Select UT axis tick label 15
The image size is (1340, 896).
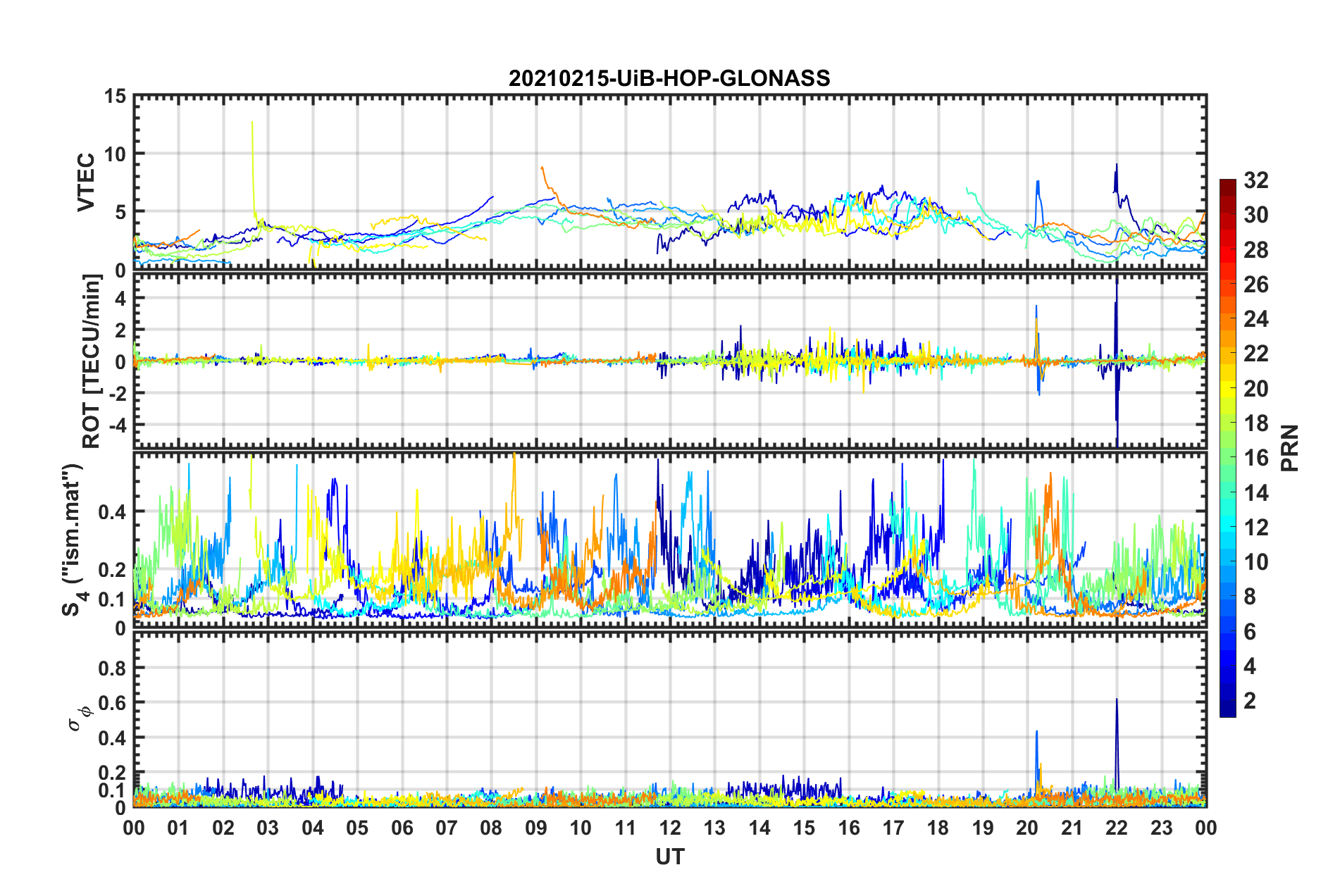point(804,828)
